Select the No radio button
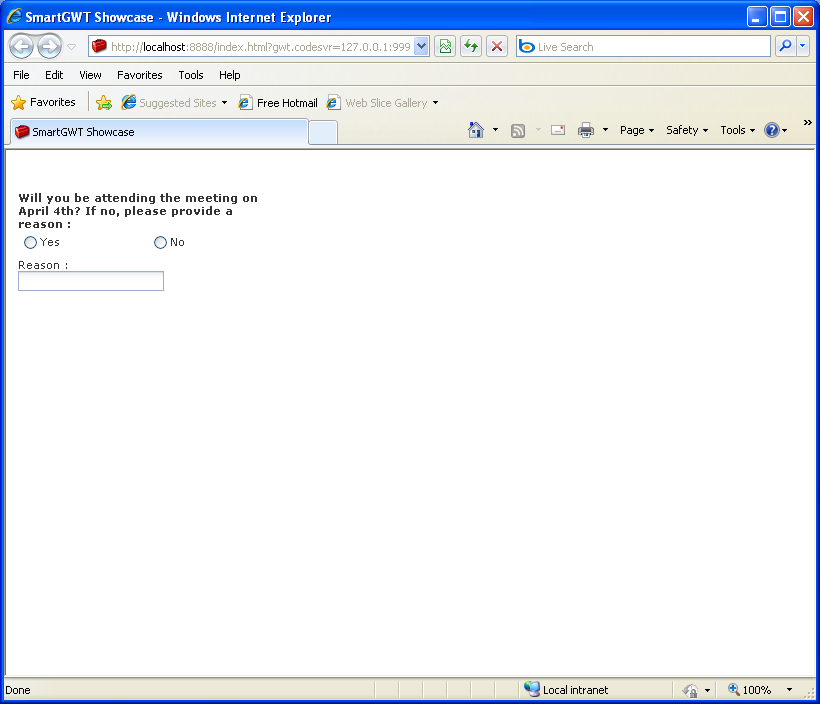 tap(160, 242)
